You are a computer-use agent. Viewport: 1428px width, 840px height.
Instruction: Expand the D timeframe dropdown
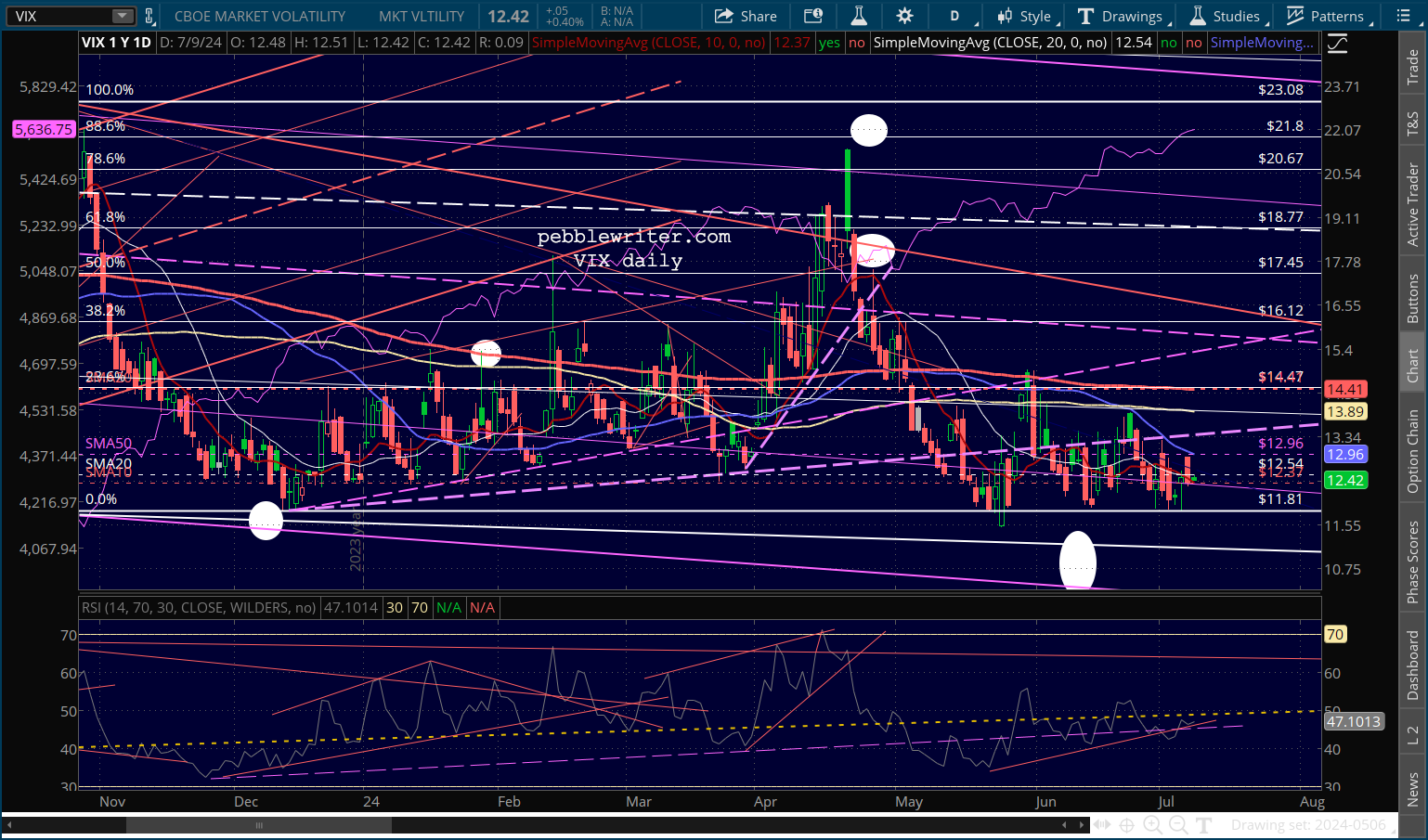pos(960,16)
